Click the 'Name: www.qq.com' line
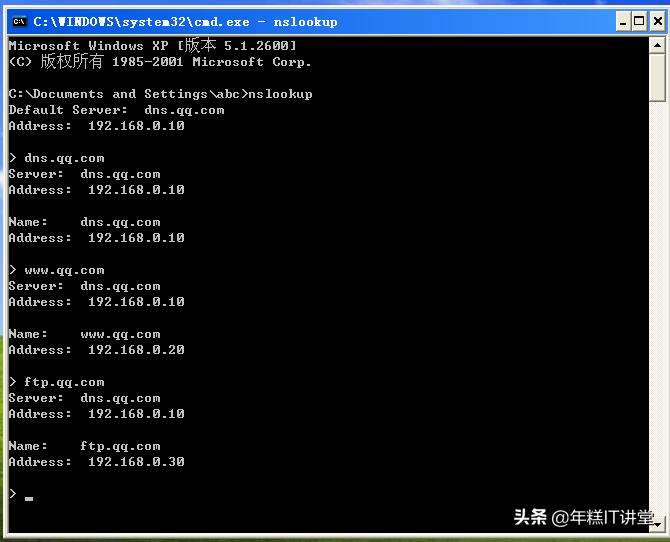 tap(85, 334)
